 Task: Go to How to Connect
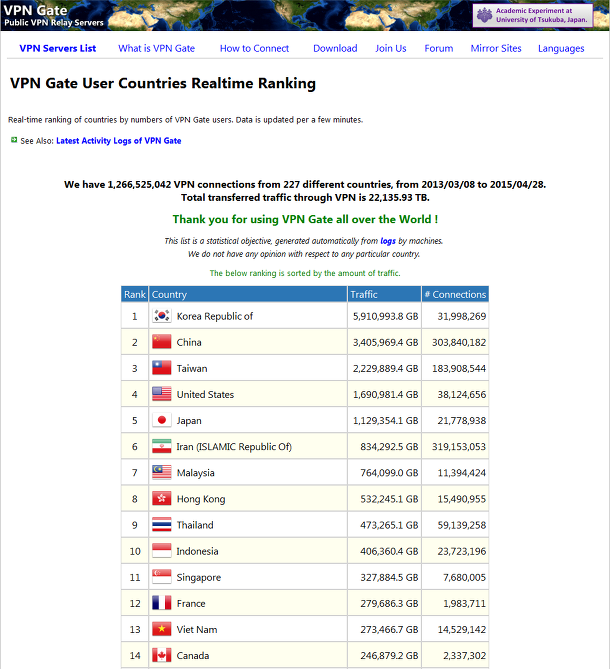click(x=254, y=48)
